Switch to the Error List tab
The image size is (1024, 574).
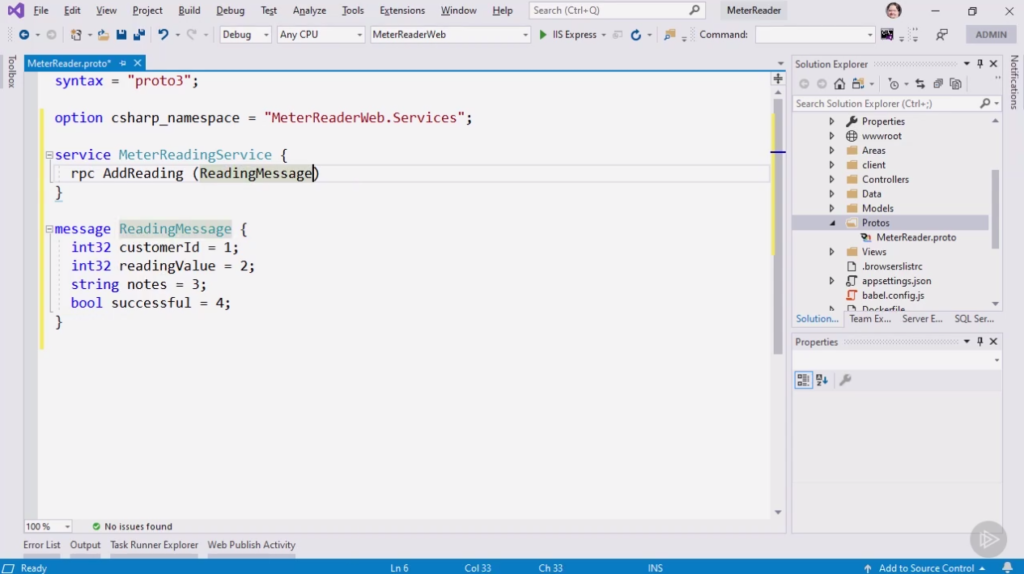42,545
